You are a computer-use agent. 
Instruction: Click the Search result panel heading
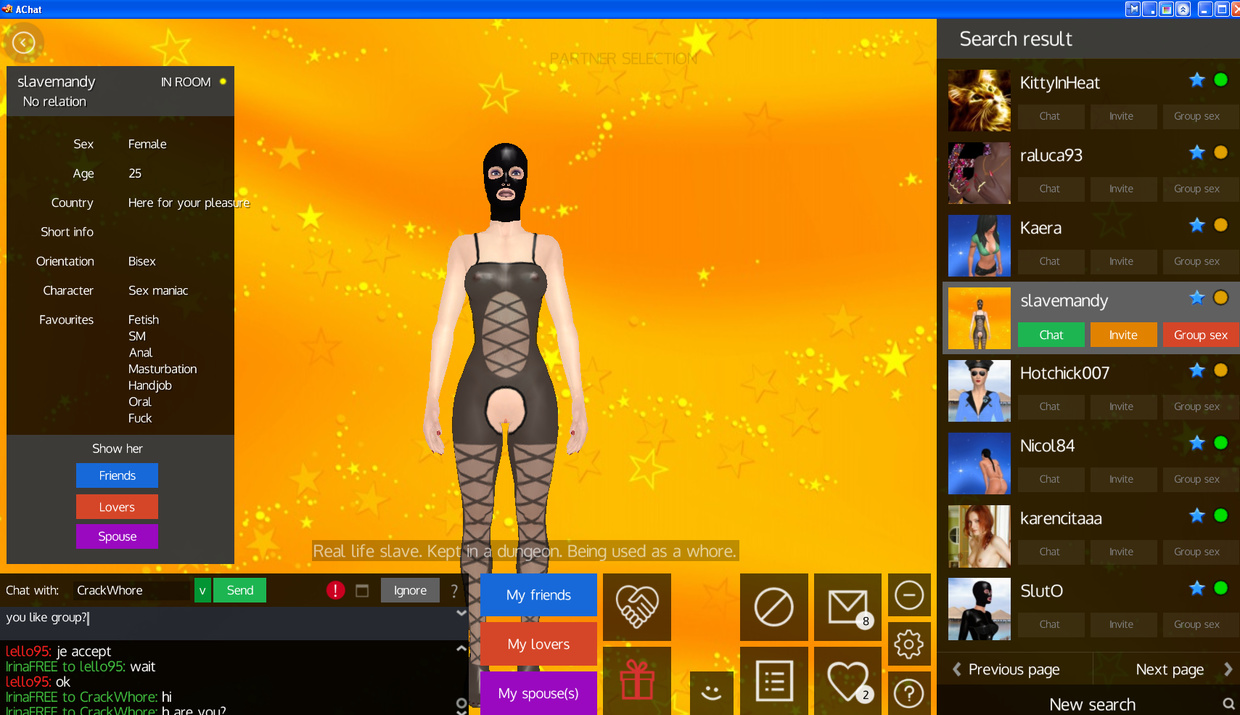click(x=1015, y=39)
